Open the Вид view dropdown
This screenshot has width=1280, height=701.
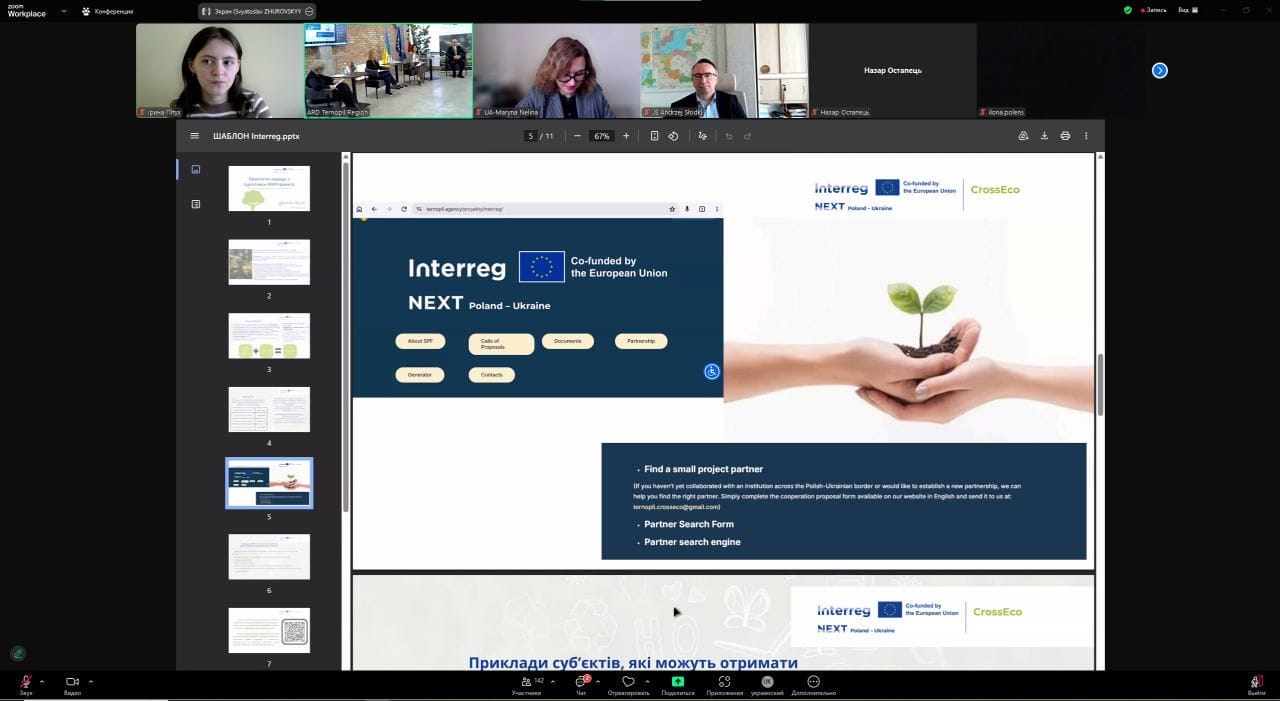pyautogui.click(x=1186, y=10)
